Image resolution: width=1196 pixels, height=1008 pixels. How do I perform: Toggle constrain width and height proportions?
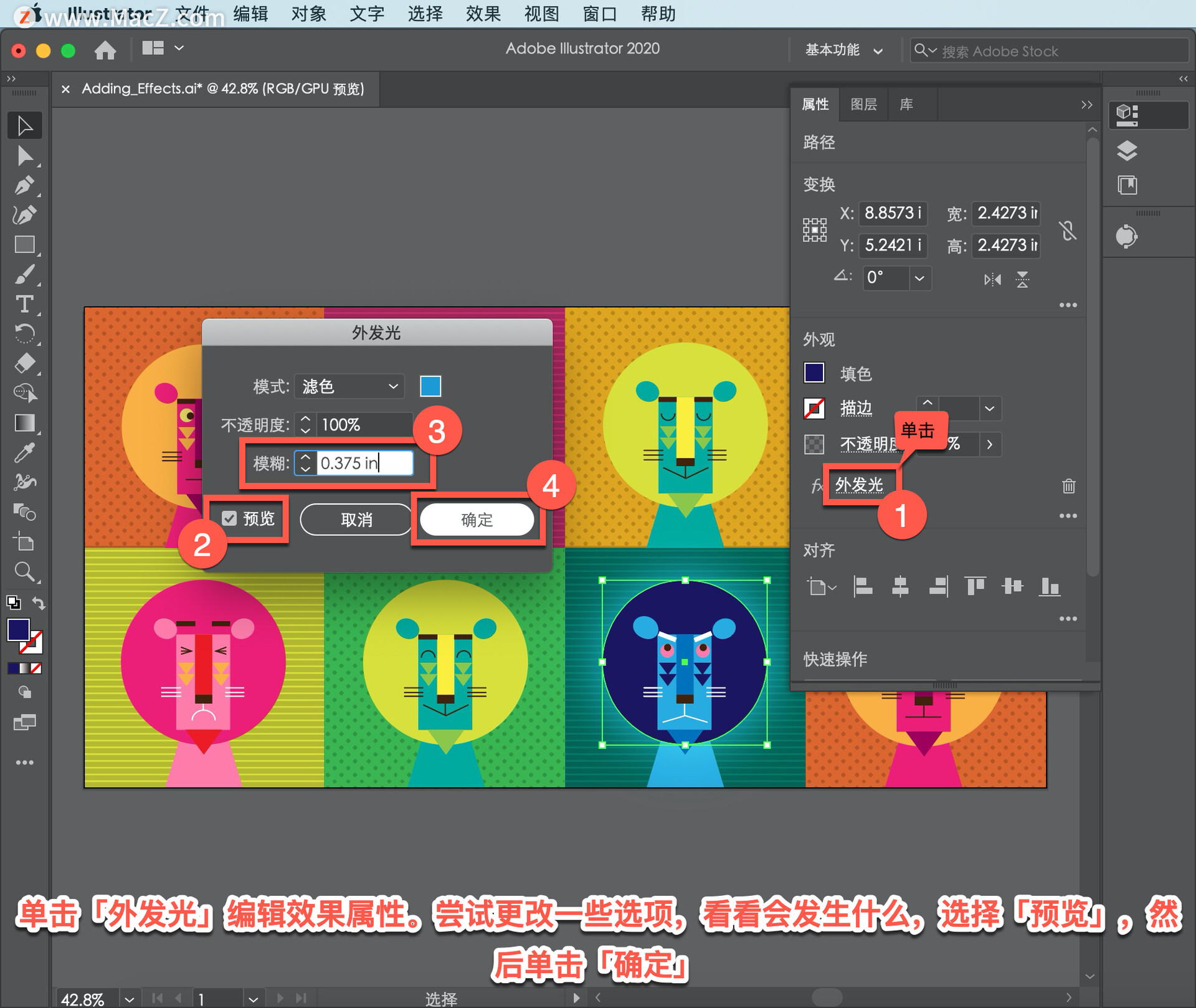pos(1068,230)
